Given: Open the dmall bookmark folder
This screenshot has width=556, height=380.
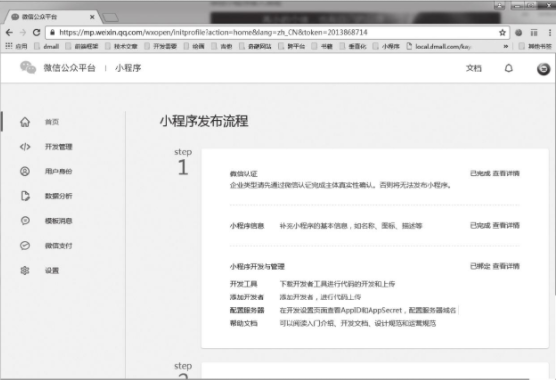Looking at the screenshot, I should point(46,46).
